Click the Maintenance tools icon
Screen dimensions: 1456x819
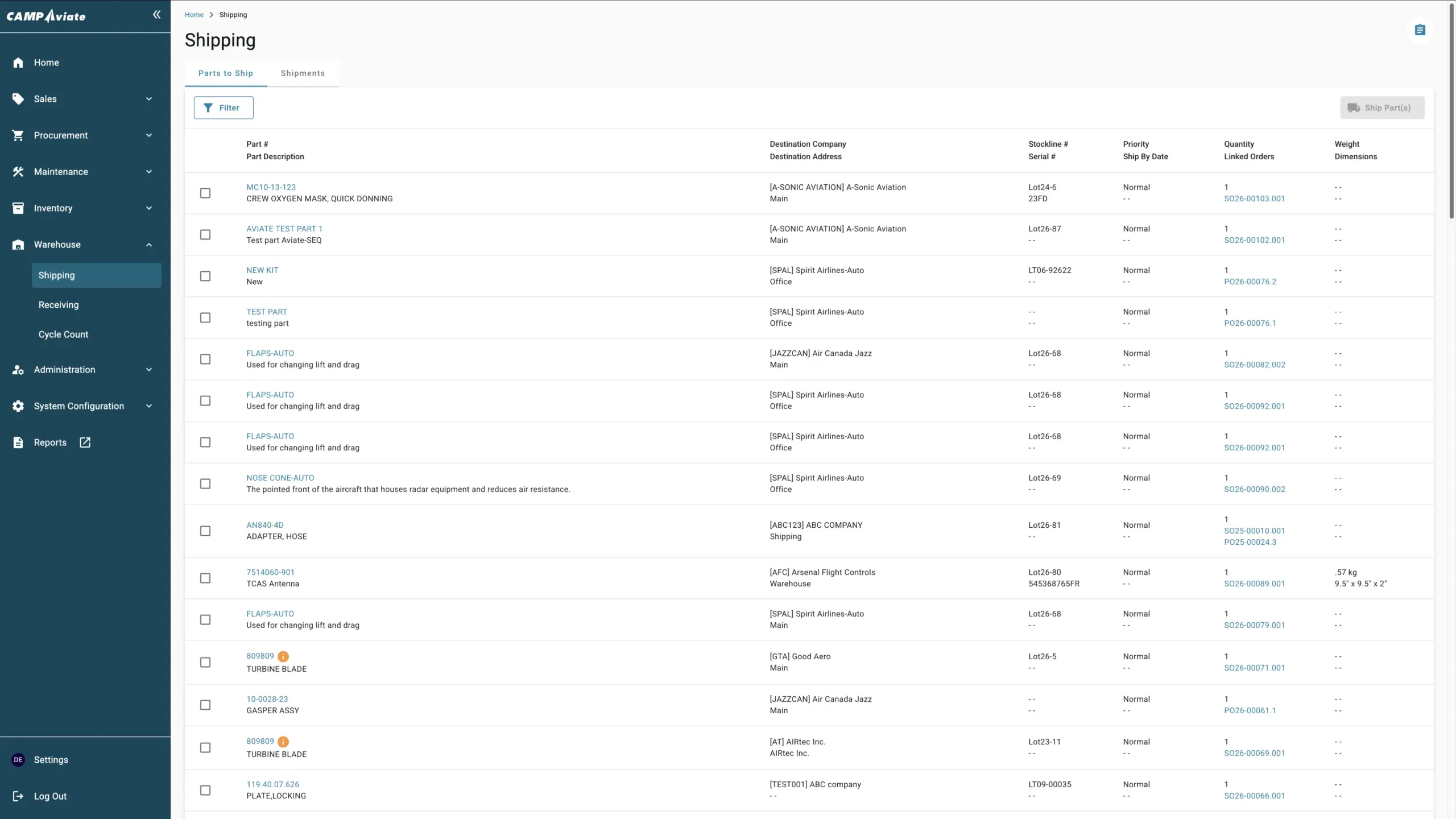coord(18,172)
